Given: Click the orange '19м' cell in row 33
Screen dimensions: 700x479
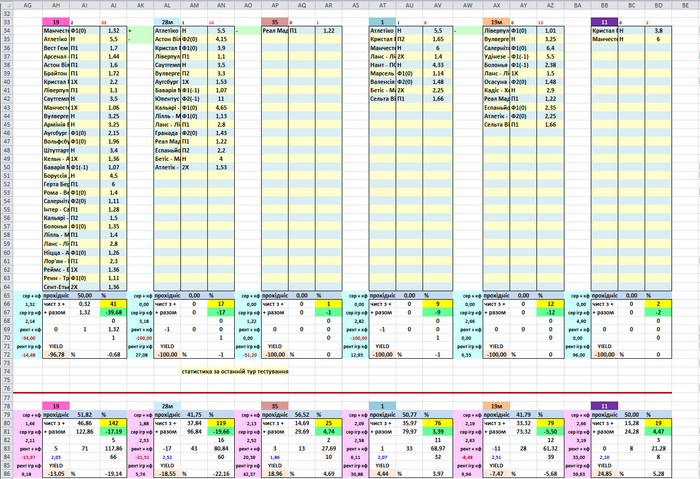Looking at the screenshot, I should coord(496,22).
